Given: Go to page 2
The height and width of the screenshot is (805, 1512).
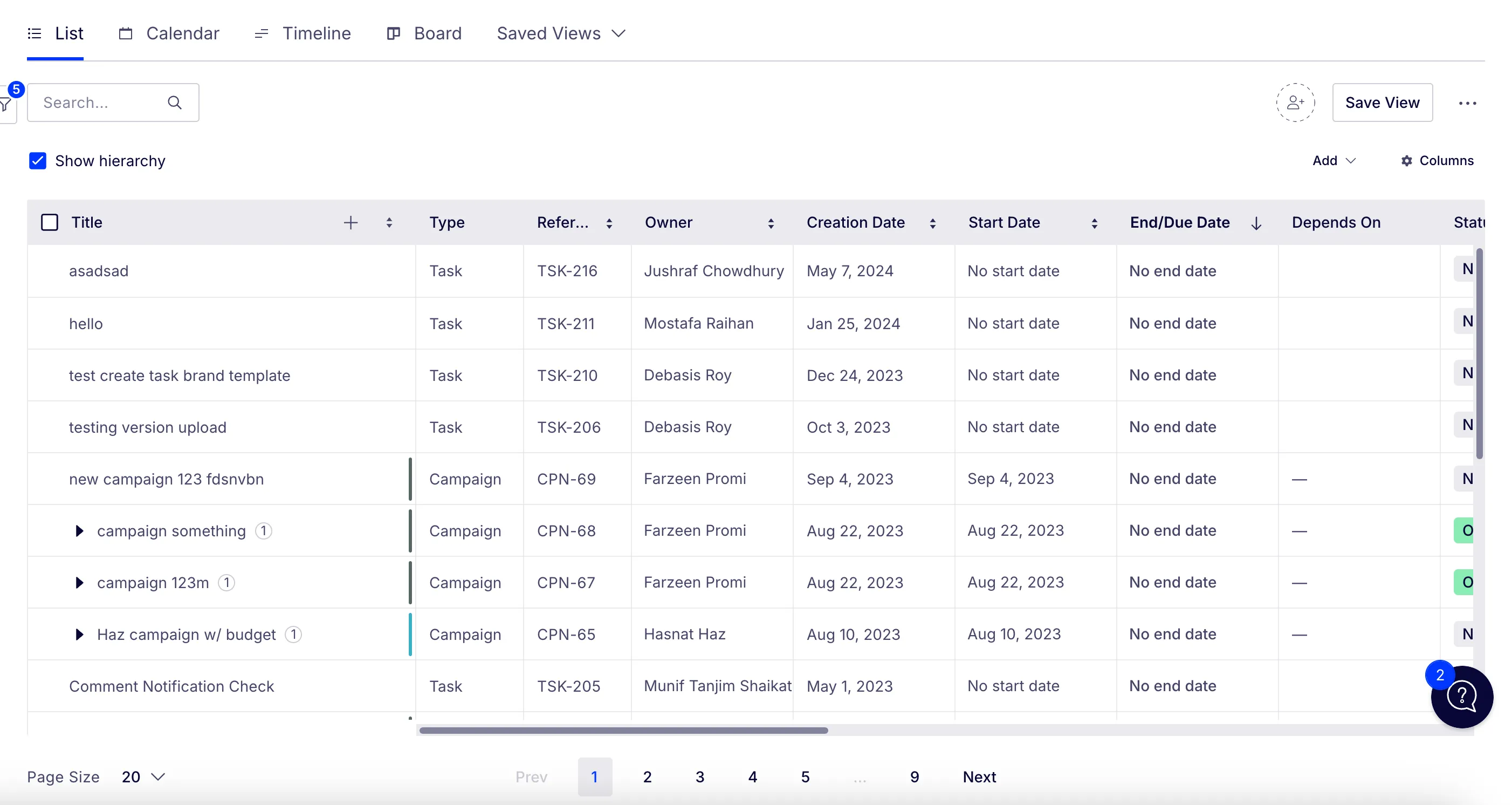Looking at the screenshot, I should point(647,777).
